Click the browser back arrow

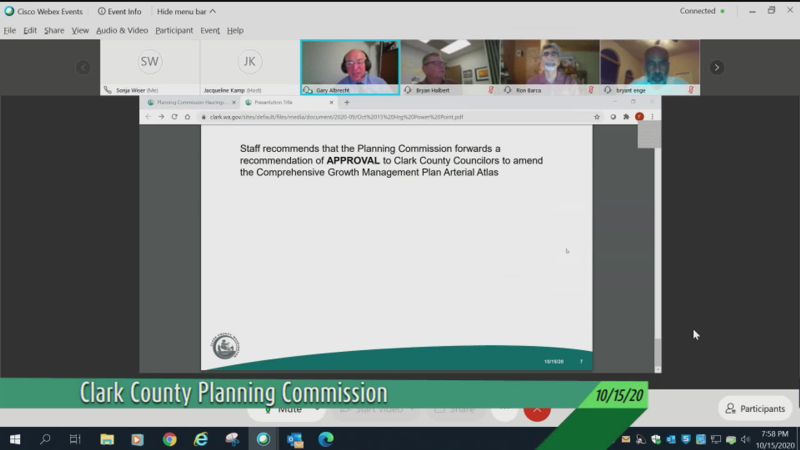tap(148, 117)
